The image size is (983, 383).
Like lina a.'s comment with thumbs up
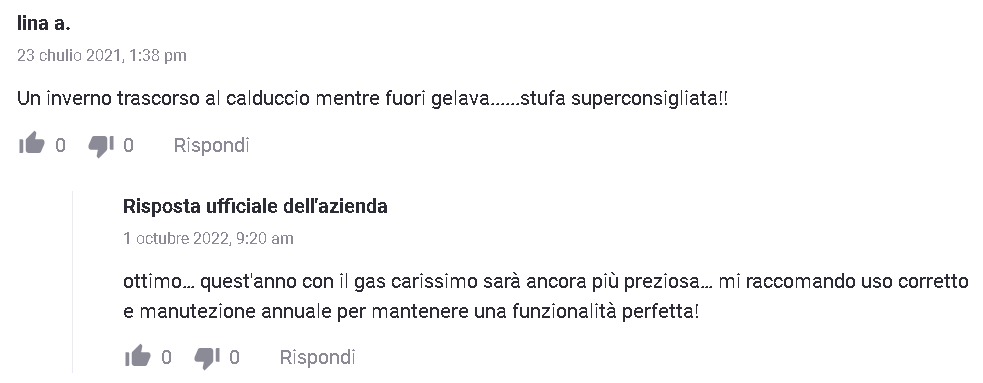(x=31, y=145)
